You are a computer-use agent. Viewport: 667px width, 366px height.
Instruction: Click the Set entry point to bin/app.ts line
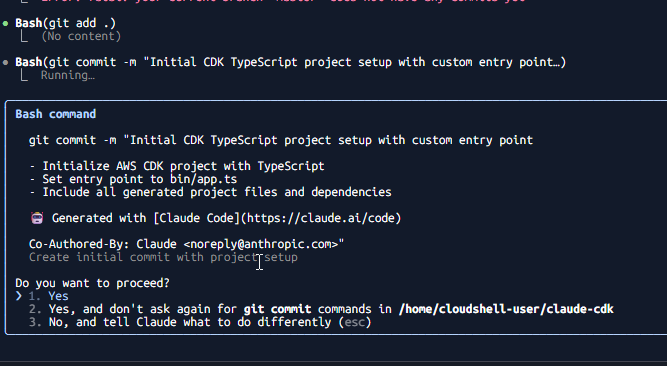(133, 179)
